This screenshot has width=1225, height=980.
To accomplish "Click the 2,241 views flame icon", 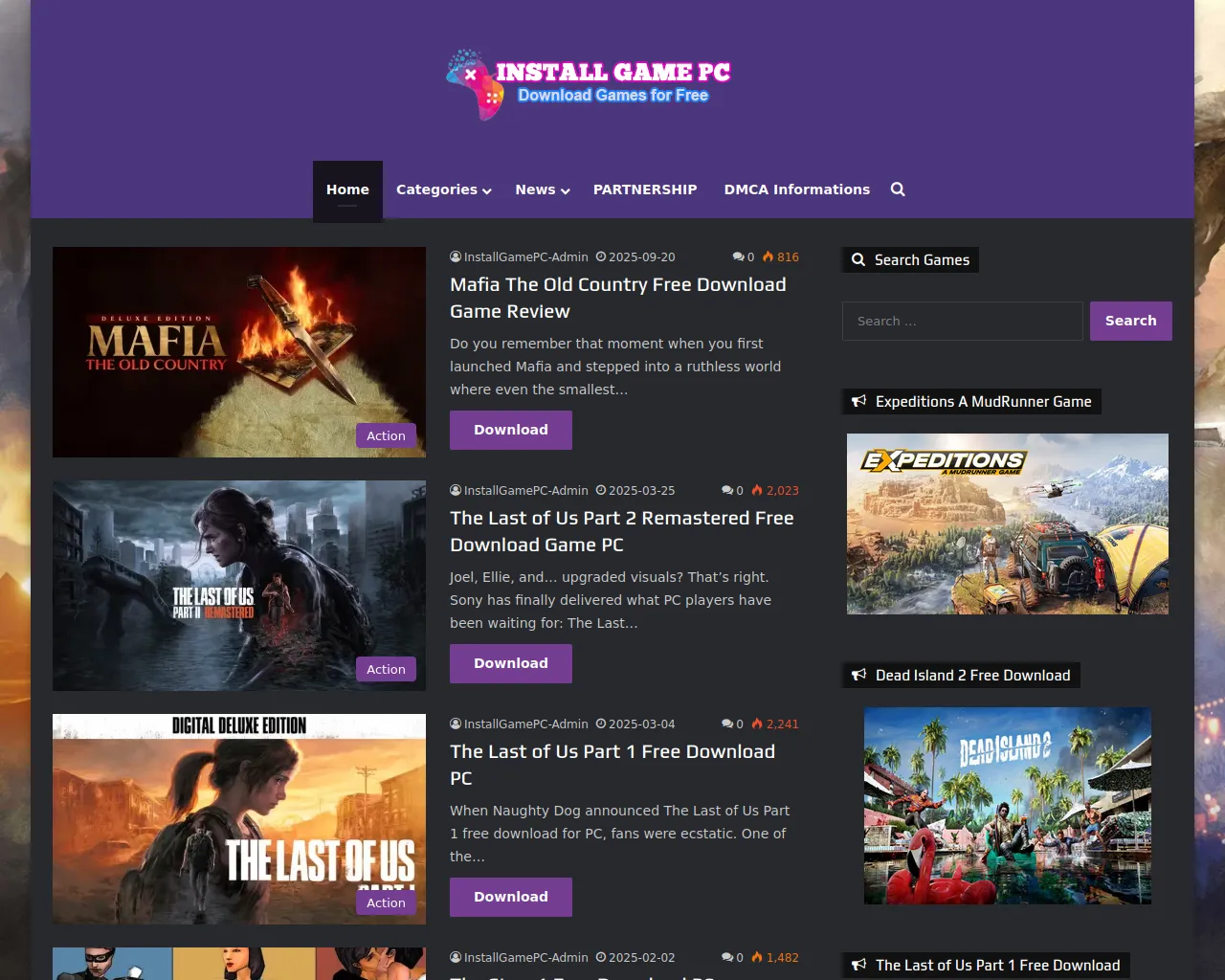I will point(757,724).
